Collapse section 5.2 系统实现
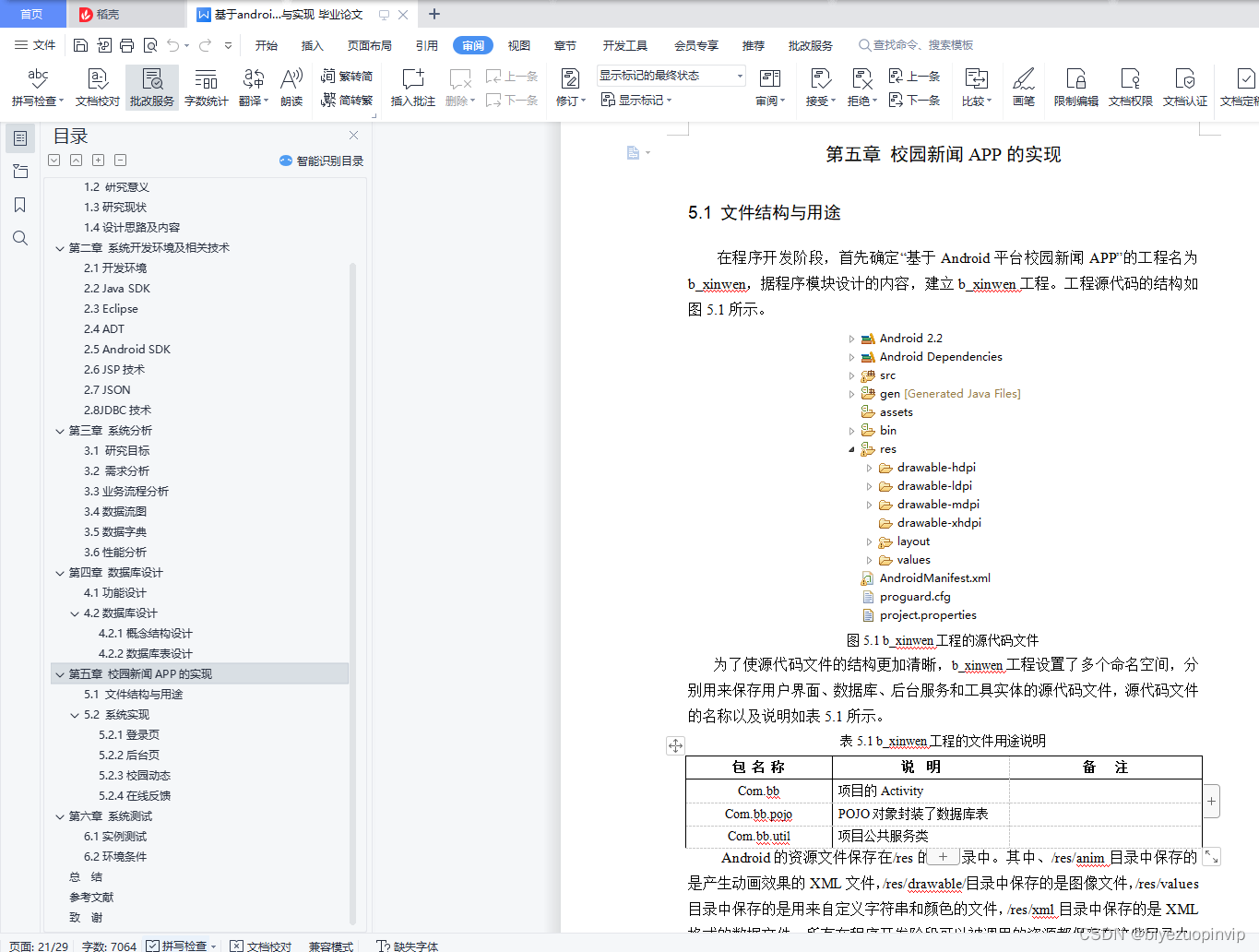 75,715
